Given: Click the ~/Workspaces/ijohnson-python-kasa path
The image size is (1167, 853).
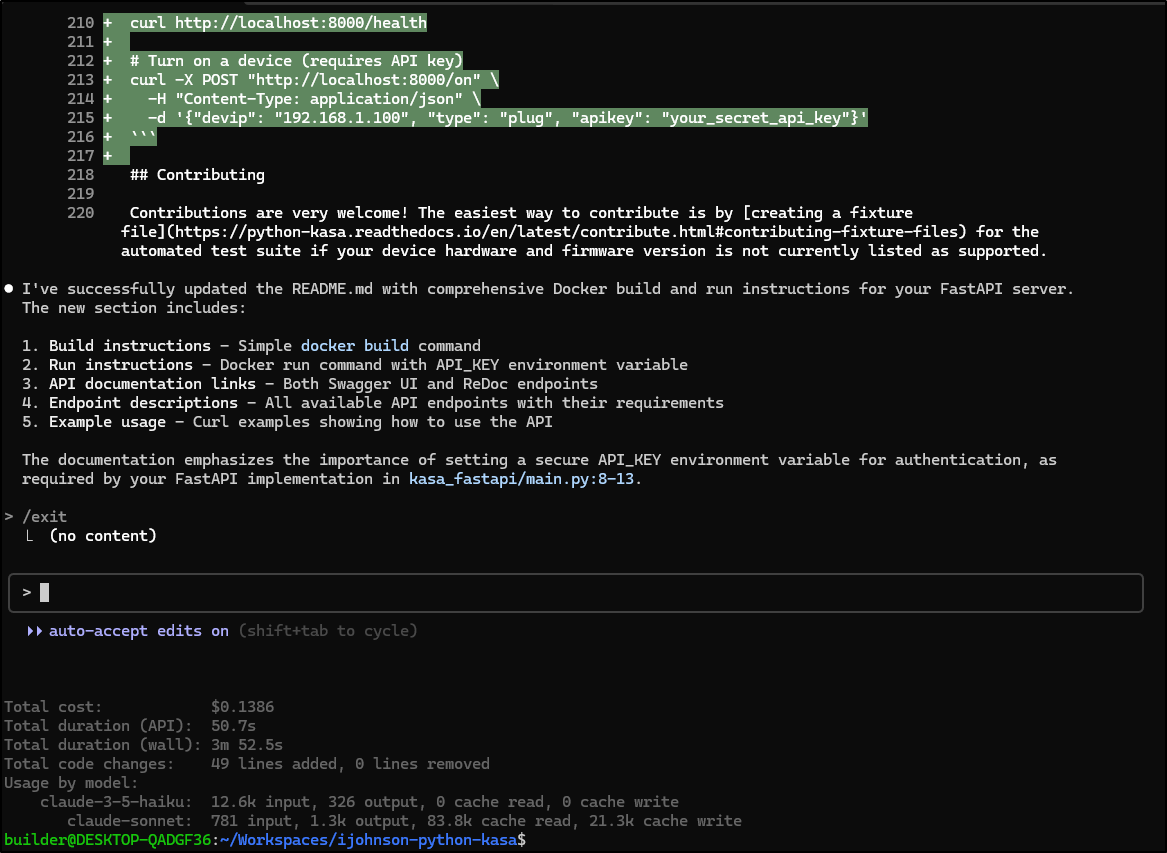Looking at the screenshot, I should pos(368,840).
